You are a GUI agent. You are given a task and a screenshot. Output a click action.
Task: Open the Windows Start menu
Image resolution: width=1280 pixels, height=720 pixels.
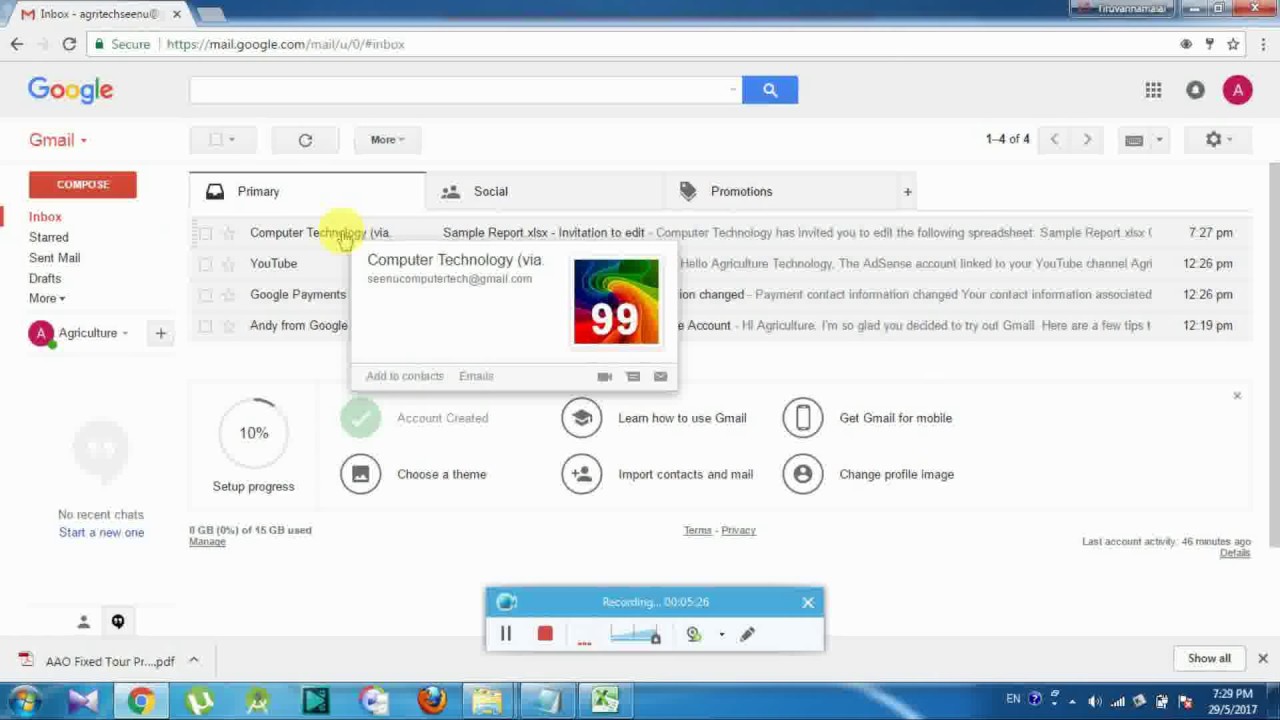pos(24,701)
